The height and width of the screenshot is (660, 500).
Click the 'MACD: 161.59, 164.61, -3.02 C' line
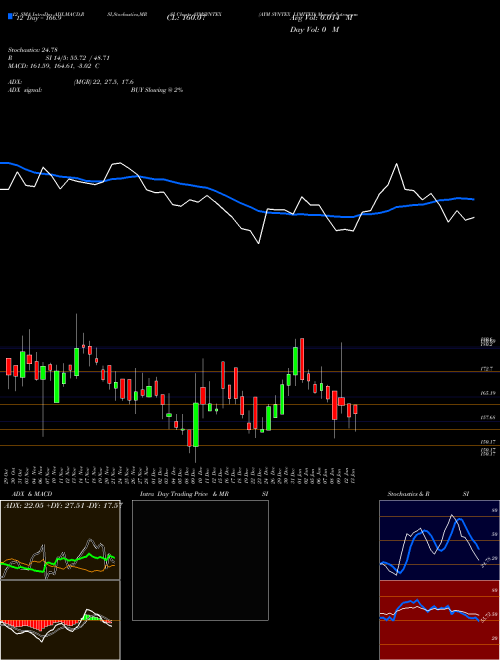point(53,66)
